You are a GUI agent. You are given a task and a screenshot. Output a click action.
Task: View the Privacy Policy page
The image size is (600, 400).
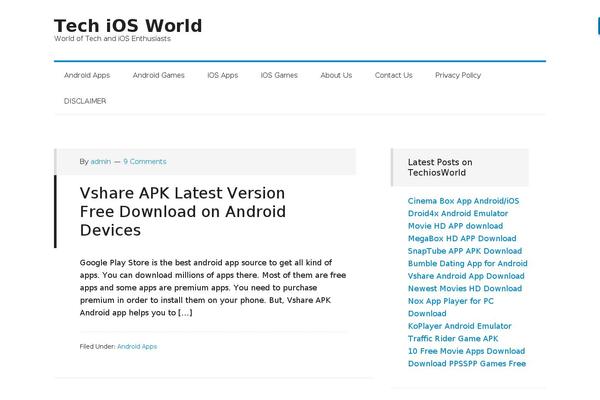pos(458,75)
